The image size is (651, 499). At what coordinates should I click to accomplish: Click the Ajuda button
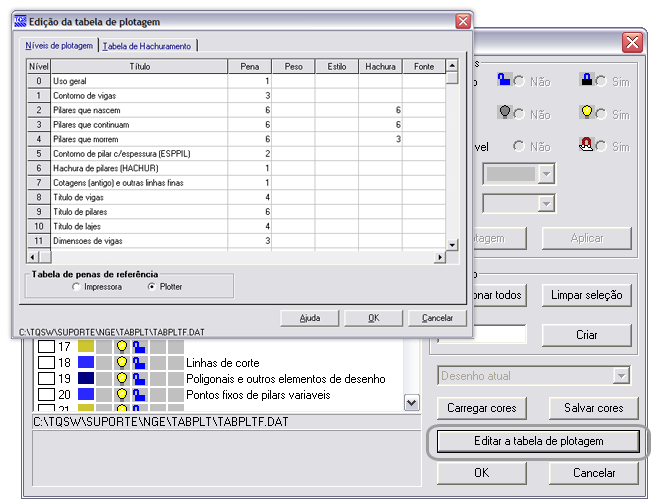pos(310,318)
